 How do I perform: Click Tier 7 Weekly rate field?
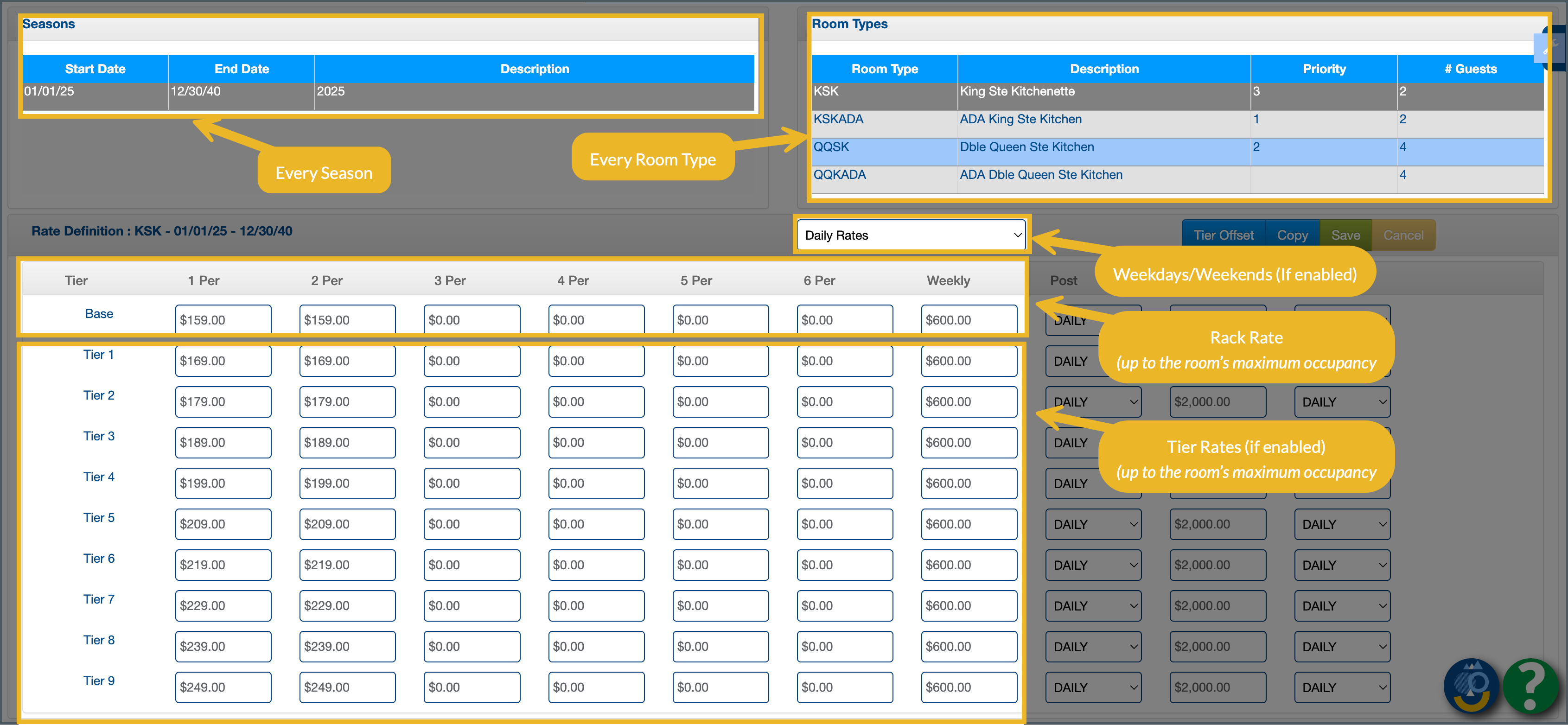[x=969, y=606]
